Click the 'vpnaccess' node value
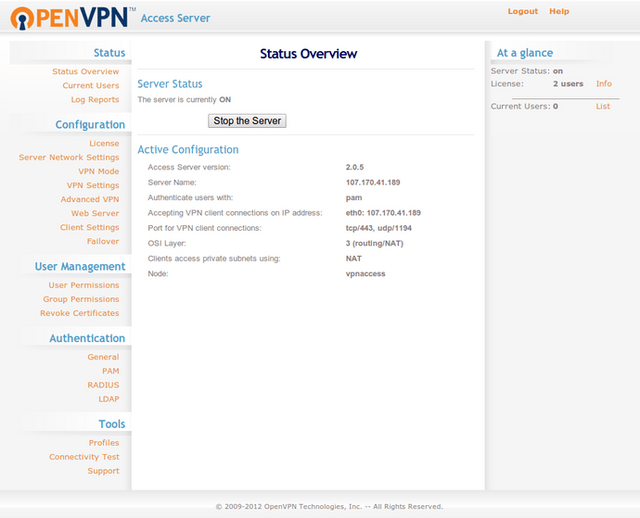Screen dimensions: 640x518 point(365,274)
